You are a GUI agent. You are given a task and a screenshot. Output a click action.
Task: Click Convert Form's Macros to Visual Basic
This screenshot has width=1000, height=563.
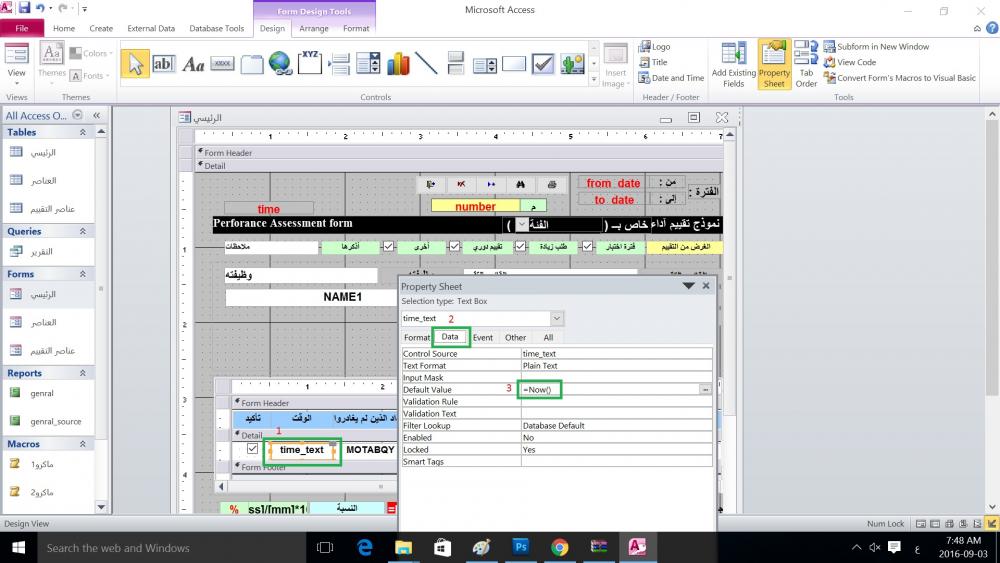[900, 78]
